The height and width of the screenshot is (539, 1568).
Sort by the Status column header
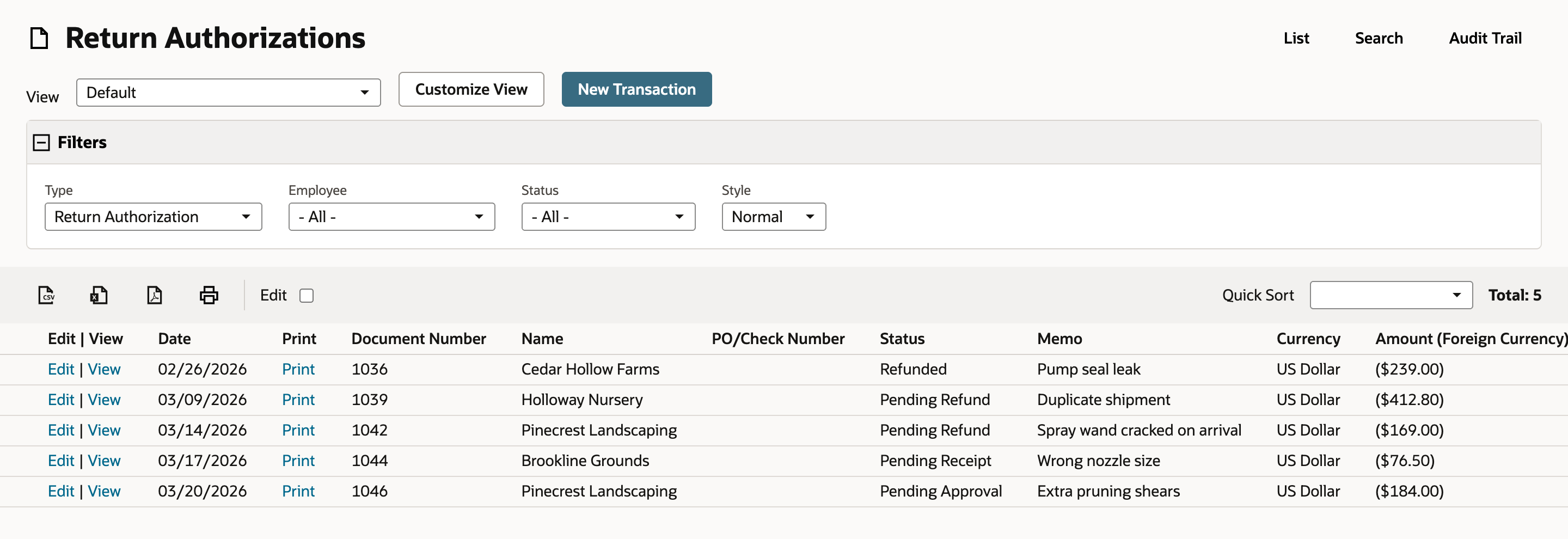(x=902, y=339)
